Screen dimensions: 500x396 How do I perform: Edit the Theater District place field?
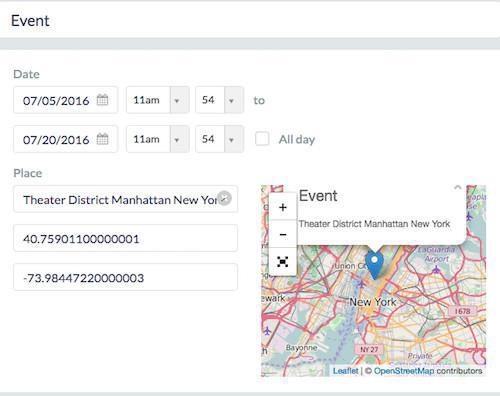click(x=125, y=199)
